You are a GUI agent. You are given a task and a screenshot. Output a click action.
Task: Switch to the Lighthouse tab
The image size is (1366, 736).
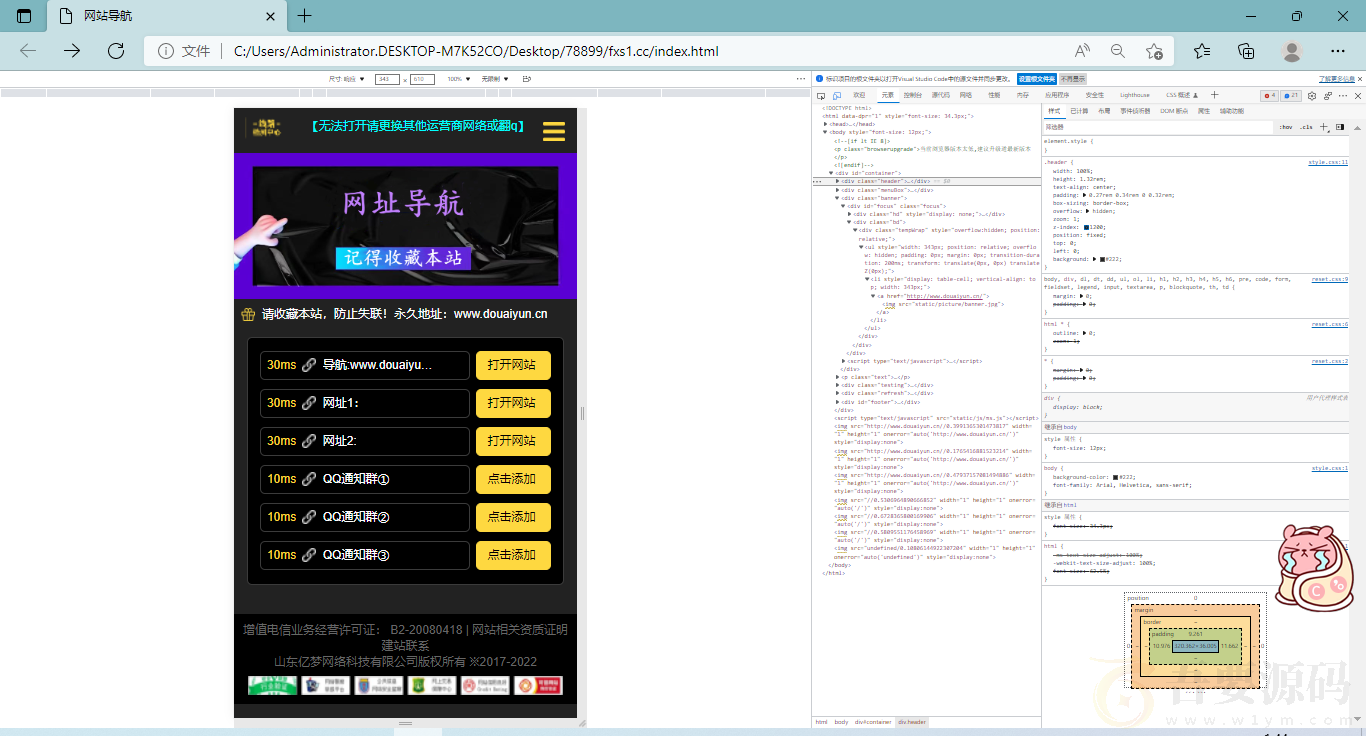tap(1134, 95)
